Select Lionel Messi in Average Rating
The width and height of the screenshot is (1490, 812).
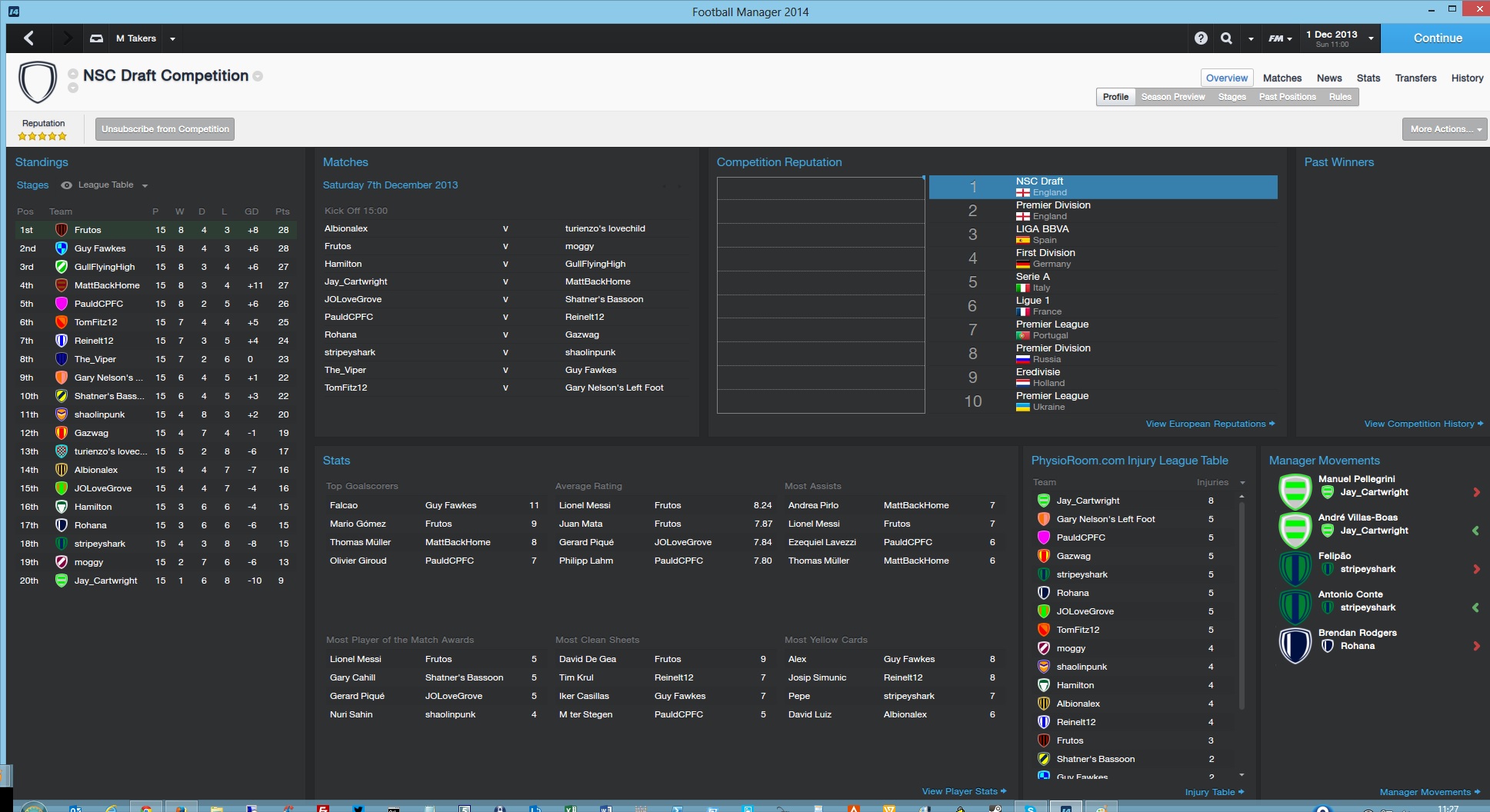coord(585,505)
